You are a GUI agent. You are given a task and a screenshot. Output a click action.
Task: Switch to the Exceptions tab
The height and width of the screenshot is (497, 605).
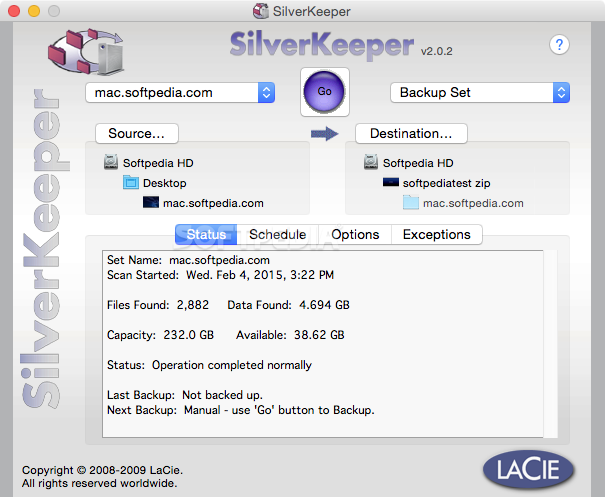tap(437, 235)
